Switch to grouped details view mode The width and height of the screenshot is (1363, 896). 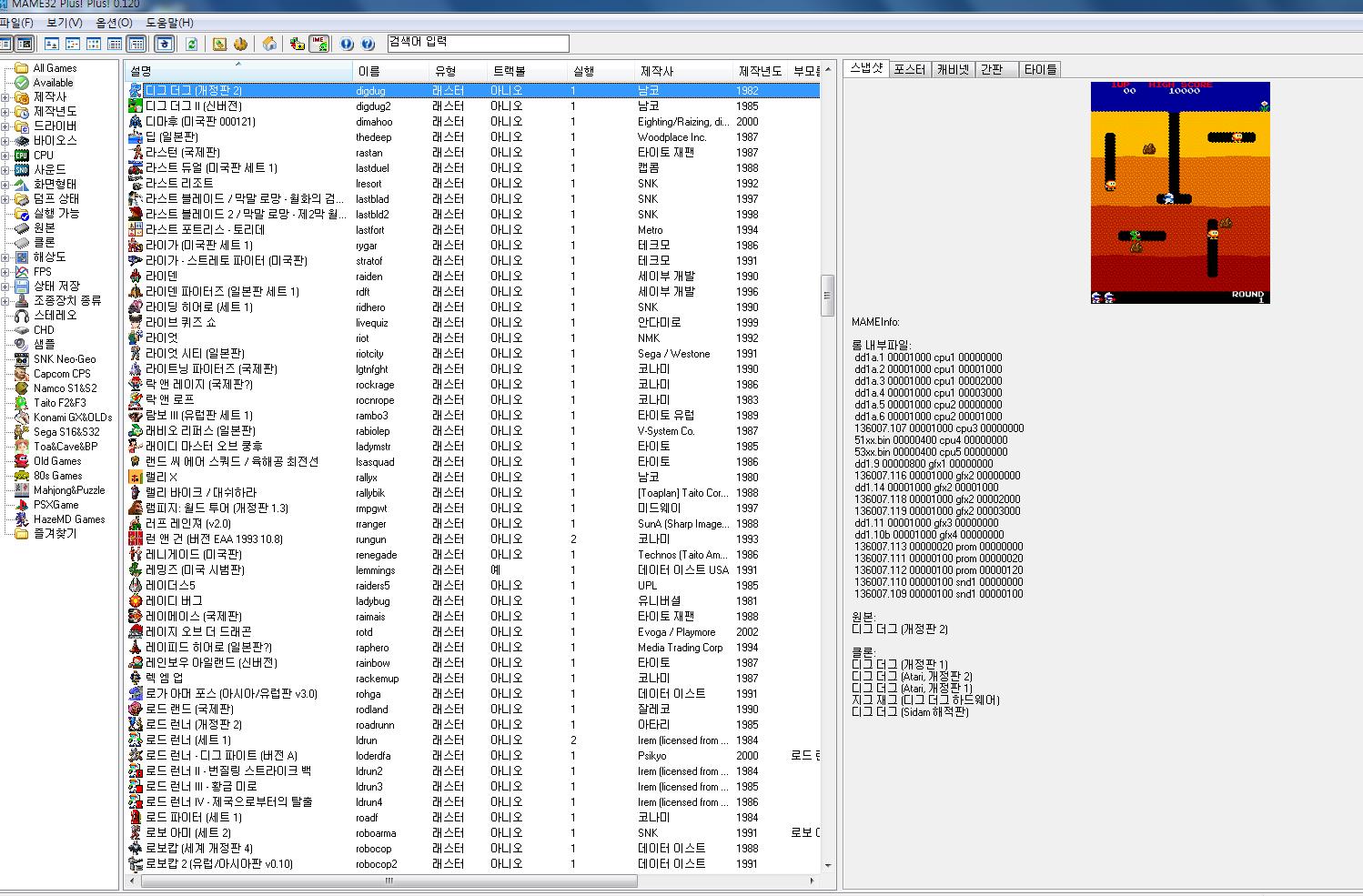click(136, 44)
